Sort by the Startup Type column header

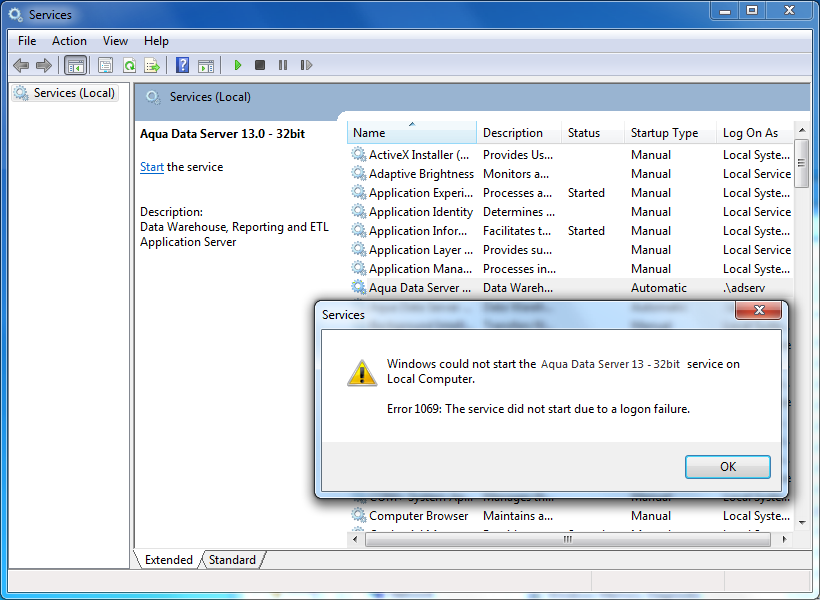coord(670,133)
